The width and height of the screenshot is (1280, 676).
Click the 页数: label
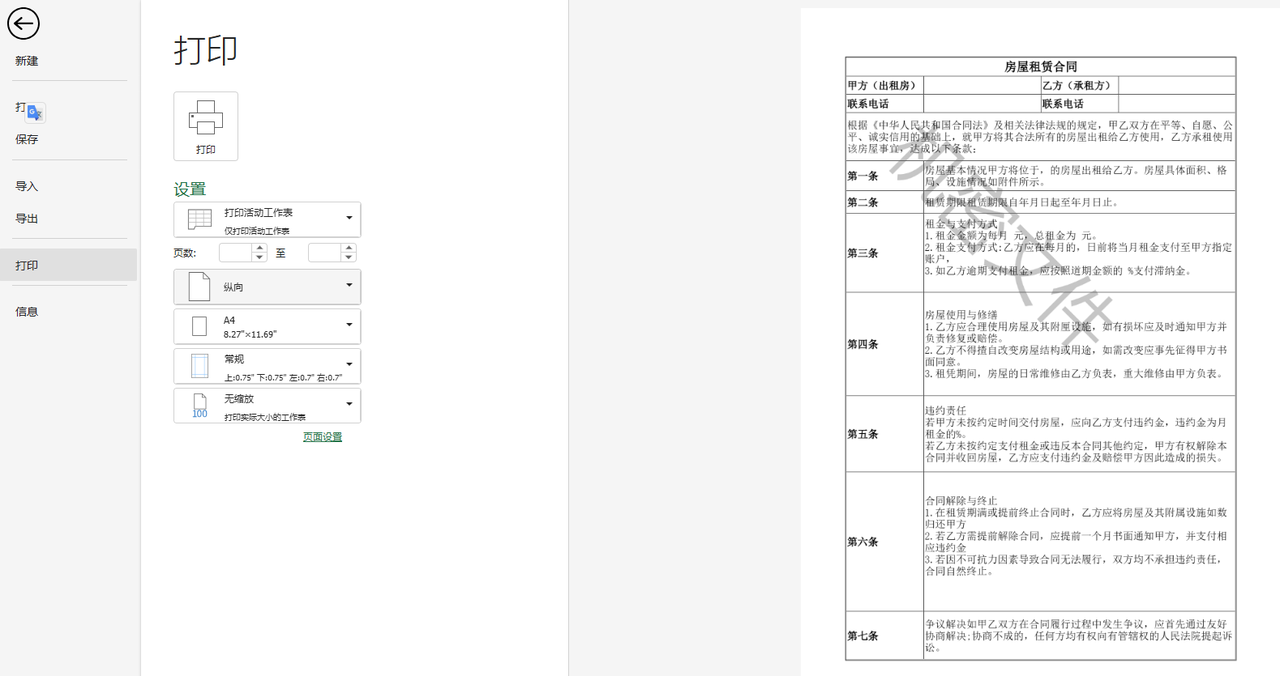click(x=185, y=253)
